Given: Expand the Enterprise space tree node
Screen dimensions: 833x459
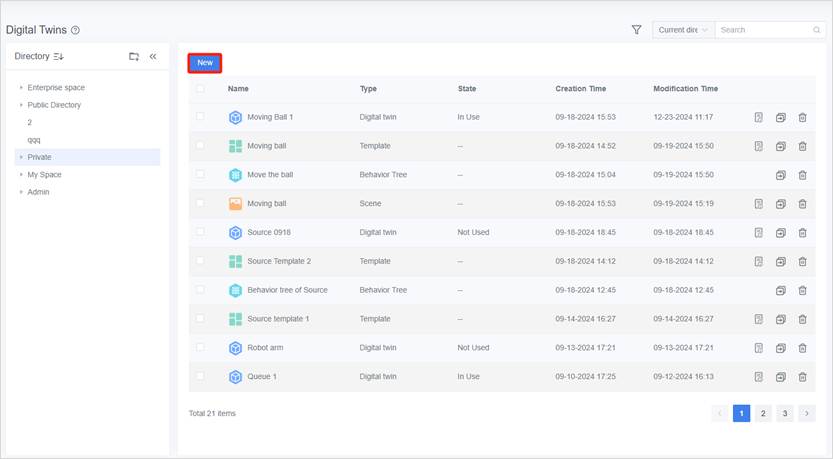Looking at the screenshot, I should (x=21, y=88).
